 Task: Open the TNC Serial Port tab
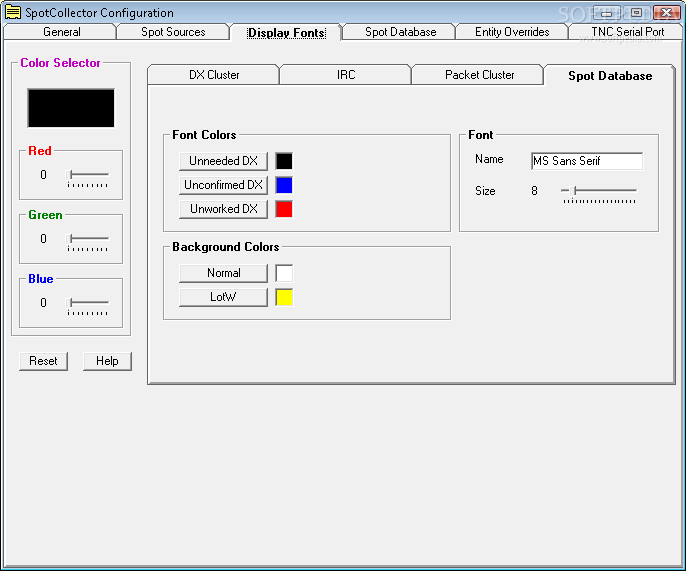(x=627, y=32)
